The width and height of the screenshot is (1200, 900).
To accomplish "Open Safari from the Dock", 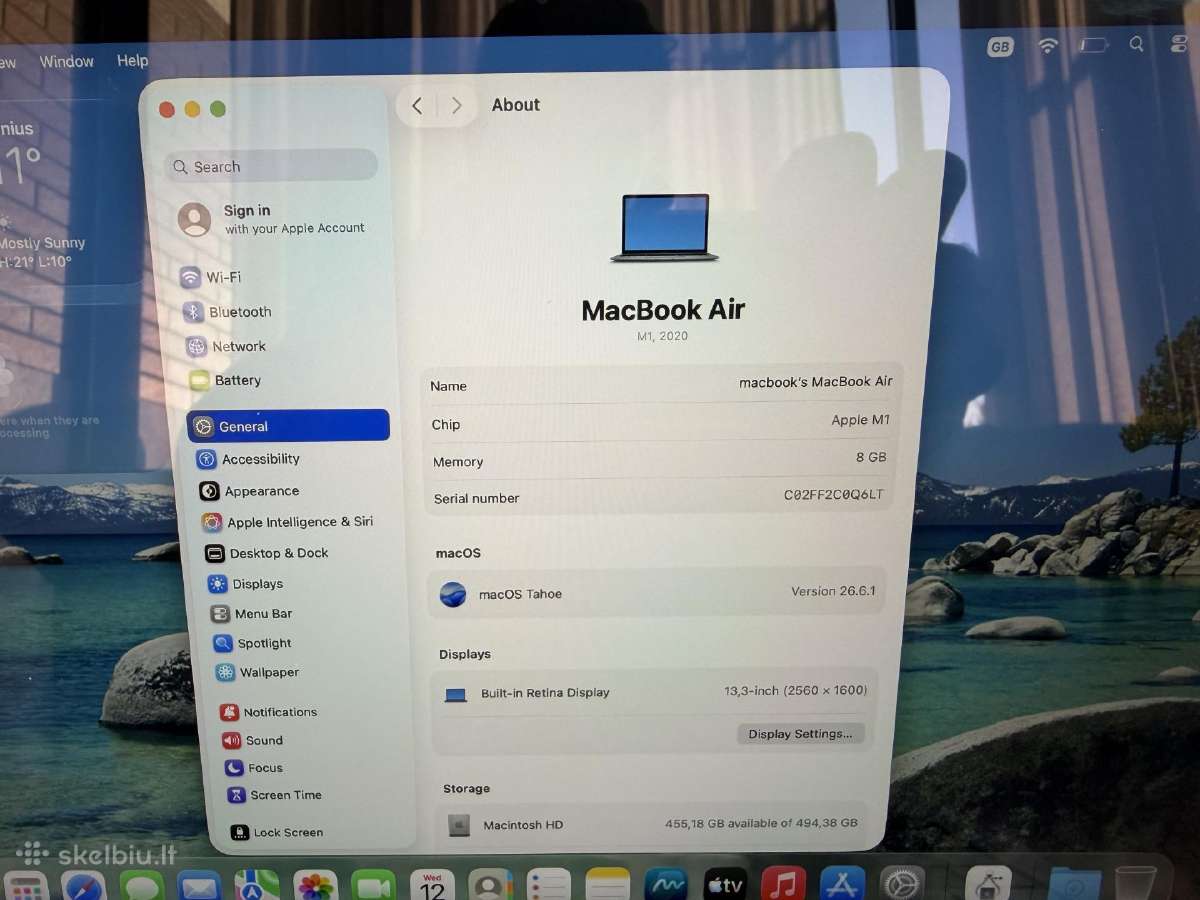I will pyautogui.click(x=83, y=886).
